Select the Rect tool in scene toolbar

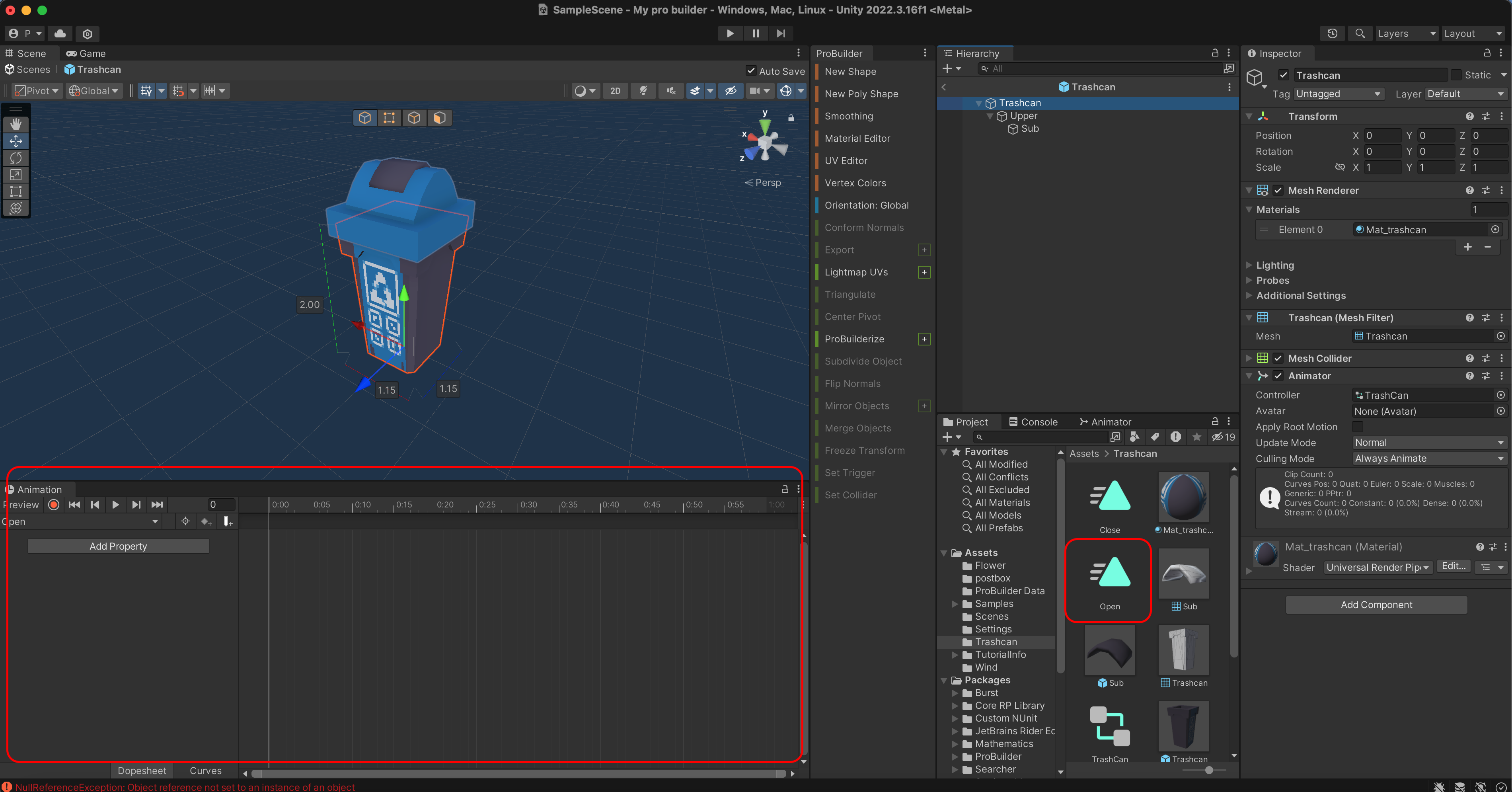(16, 191)
